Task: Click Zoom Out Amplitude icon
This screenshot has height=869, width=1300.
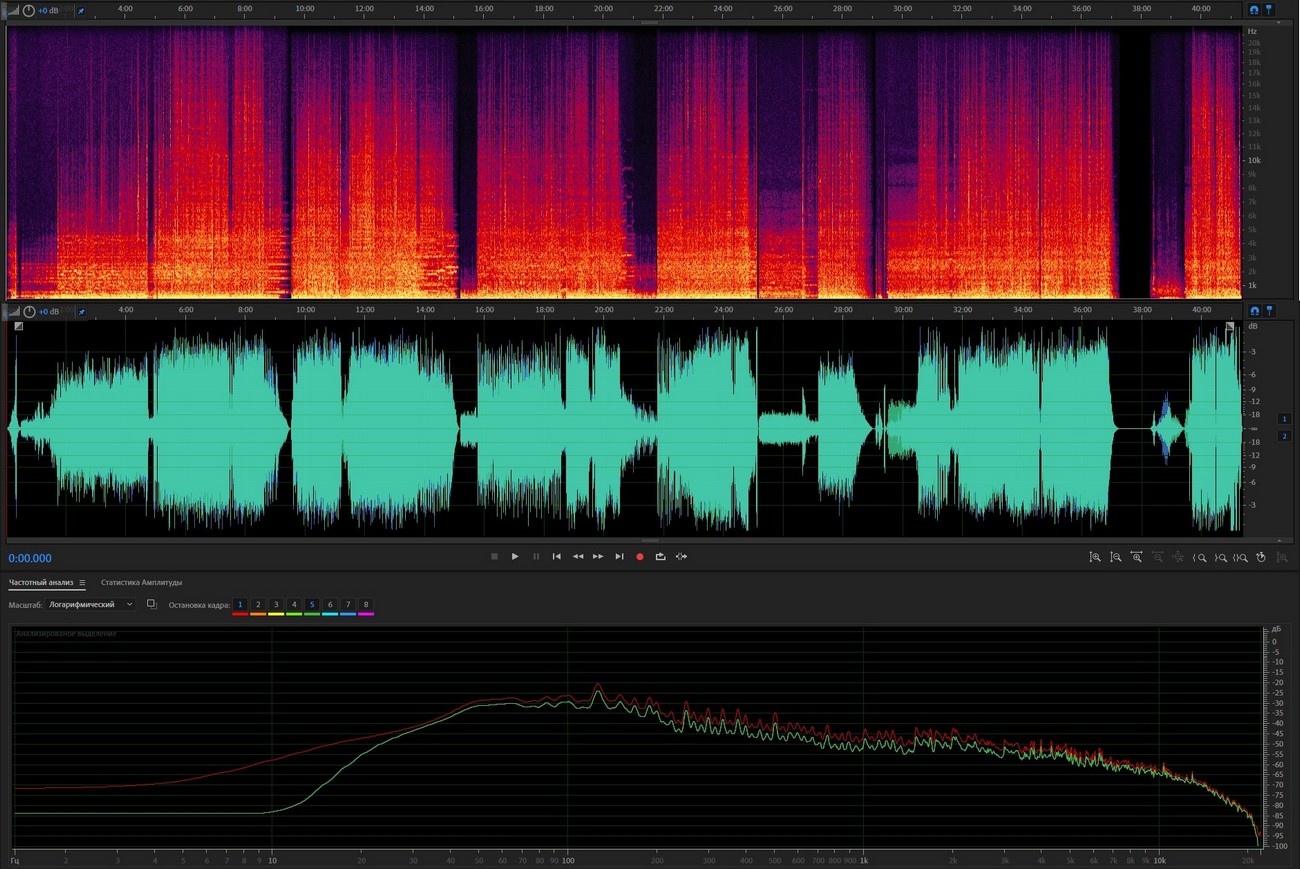Action: point(1116,557)
